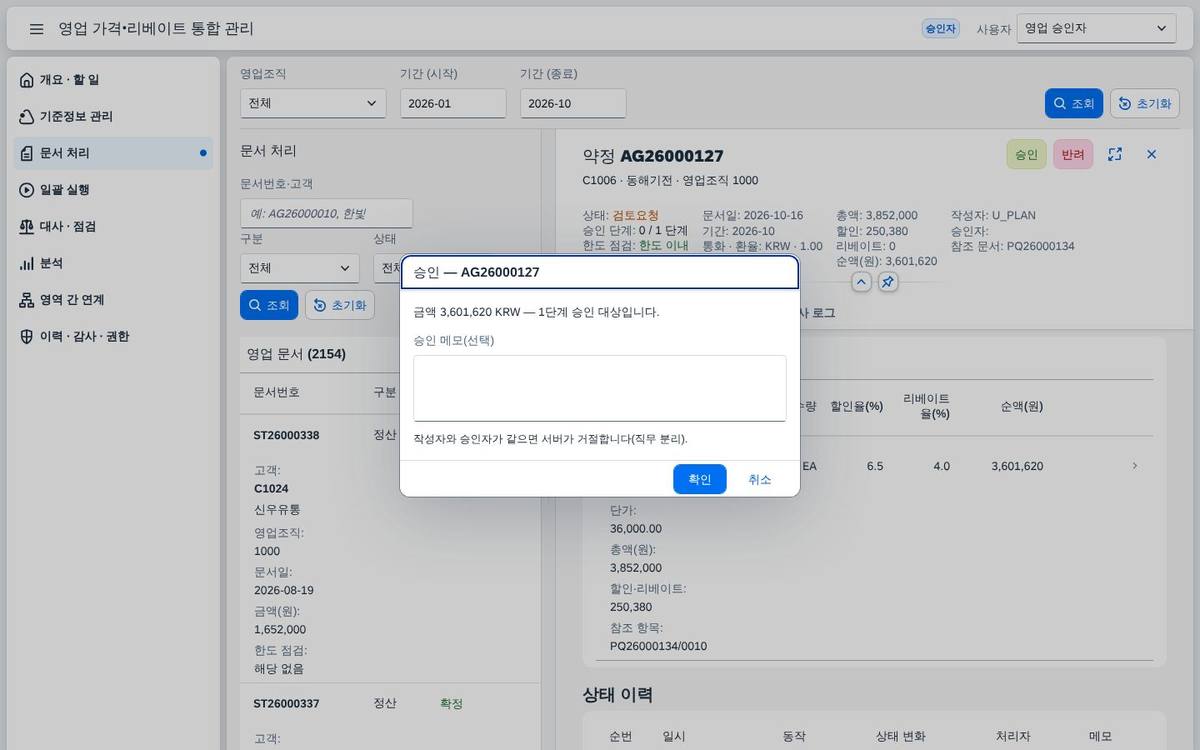Open 영역 간 연계 in sidebar
The image size is (1200, 750).
coord(113,300)
